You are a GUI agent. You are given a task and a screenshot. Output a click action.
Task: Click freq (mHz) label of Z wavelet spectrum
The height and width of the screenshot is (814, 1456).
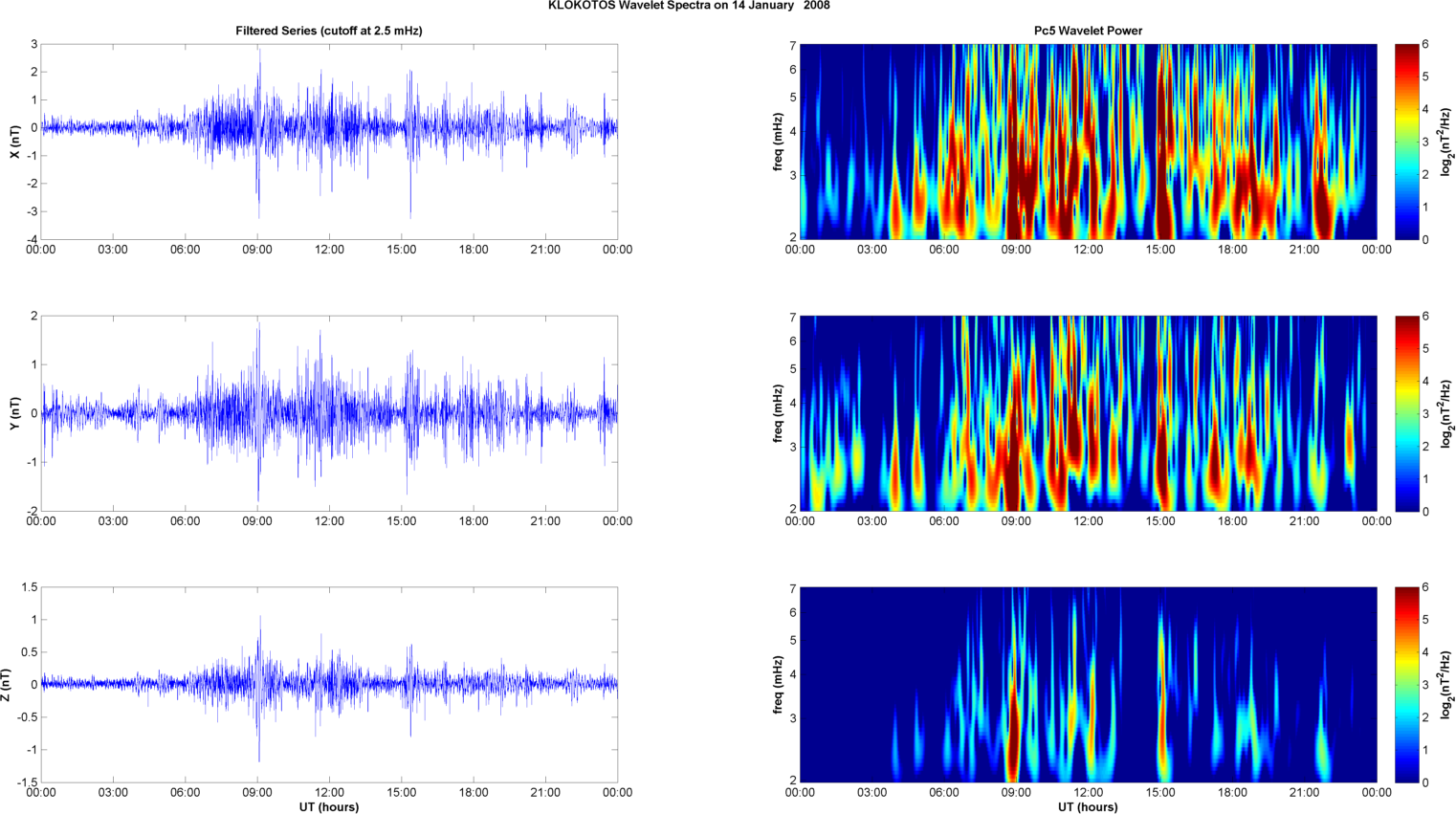point(779,685)
